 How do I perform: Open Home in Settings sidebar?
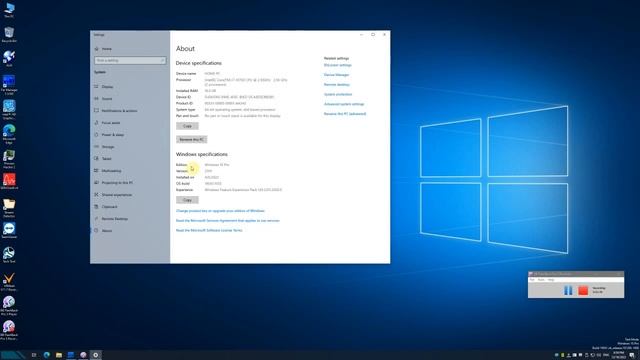tap(107, 49)
